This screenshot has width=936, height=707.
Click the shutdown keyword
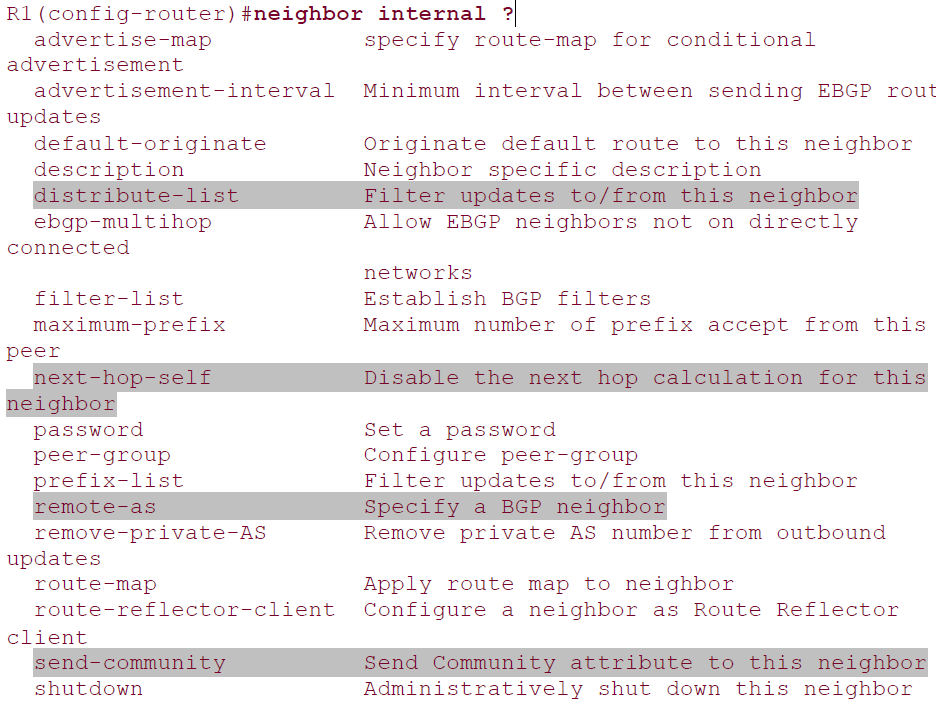pyautogui.click(x=88, y=688)
